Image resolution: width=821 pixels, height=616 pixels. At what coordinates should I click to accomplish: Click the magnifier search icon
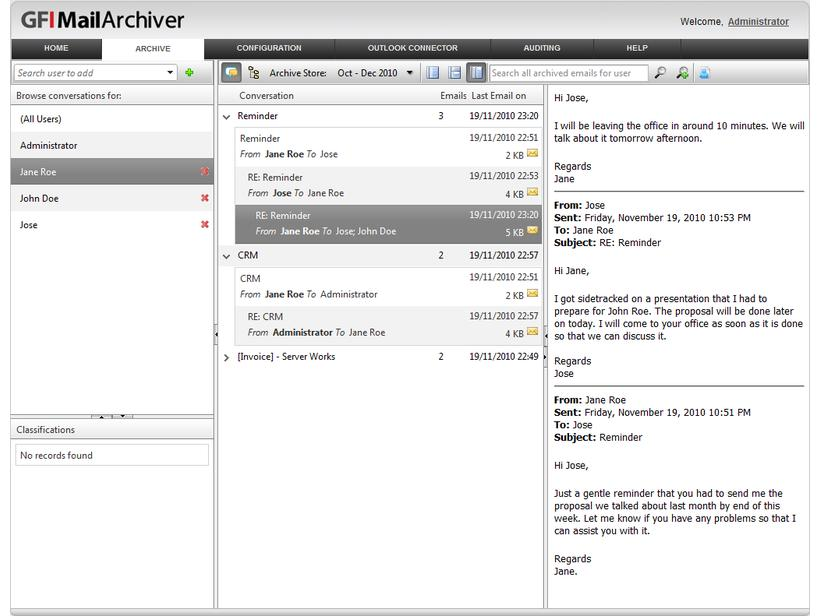coord(660,73)
